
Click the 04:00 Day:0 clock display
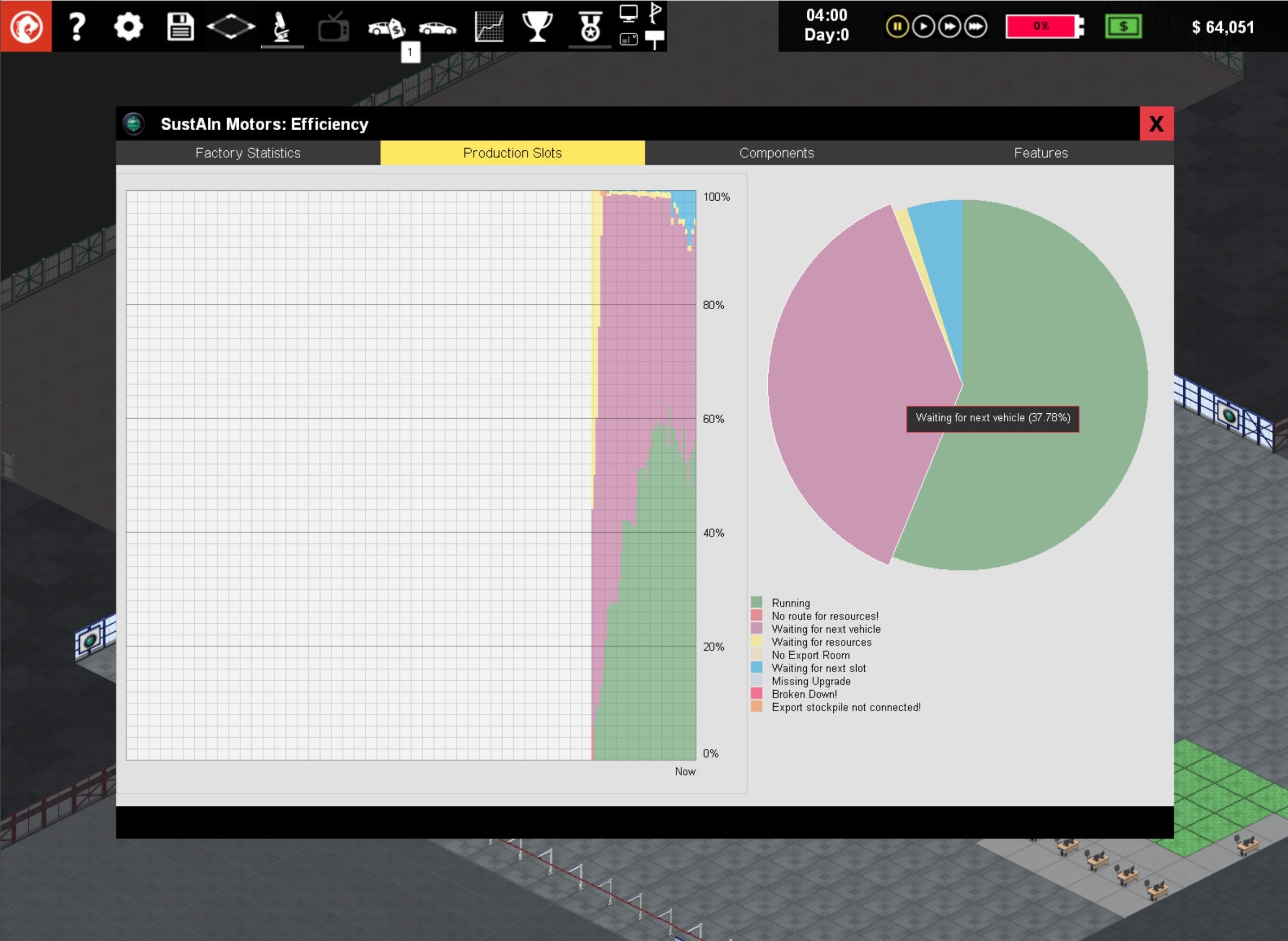click(827, 25)
